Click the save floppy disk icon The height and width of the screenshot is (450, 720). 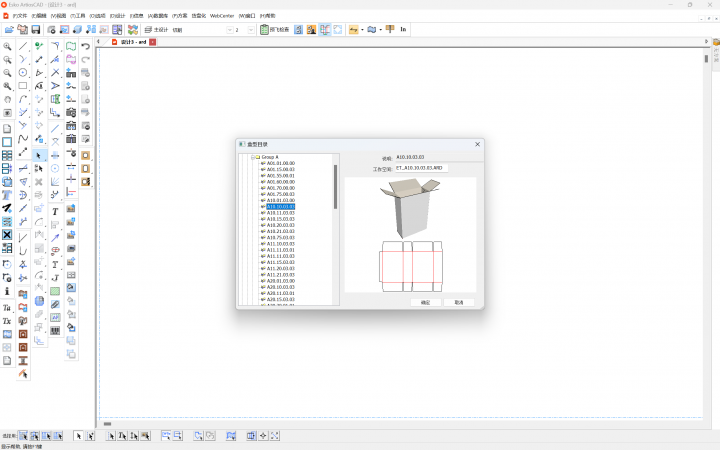pos(36,30)
